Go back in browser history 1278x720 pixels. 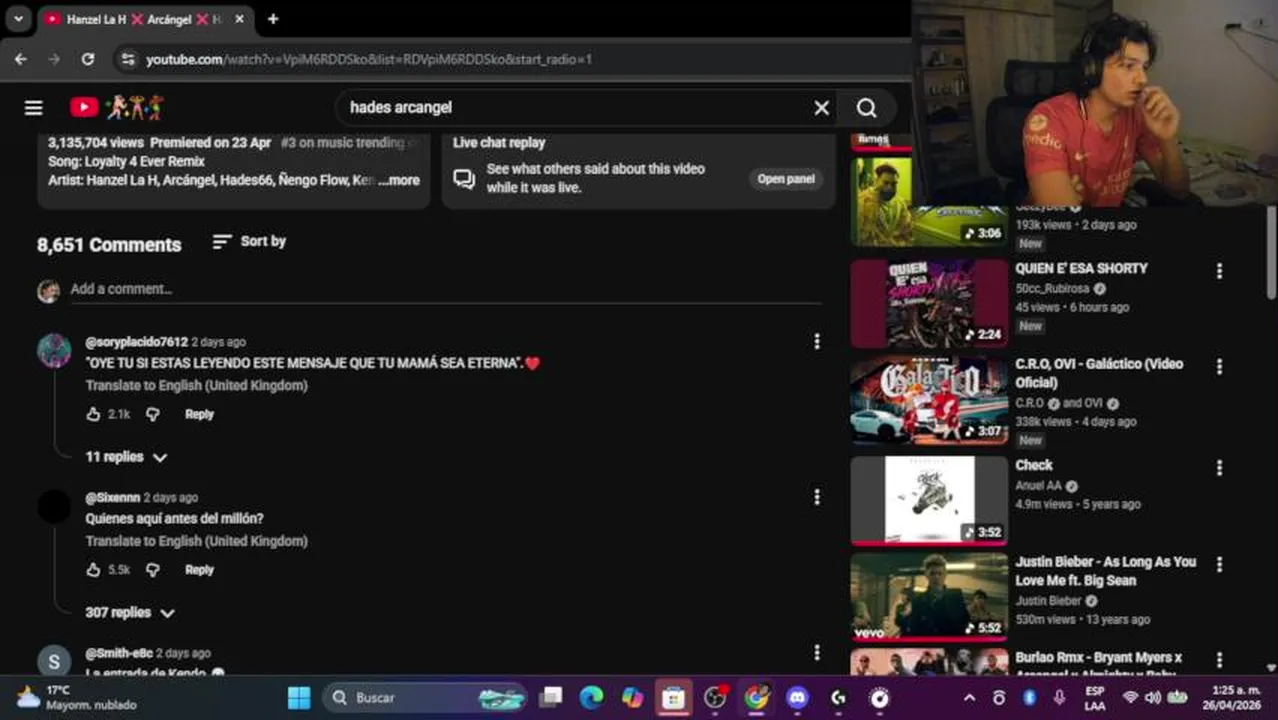tap(20, 59)
